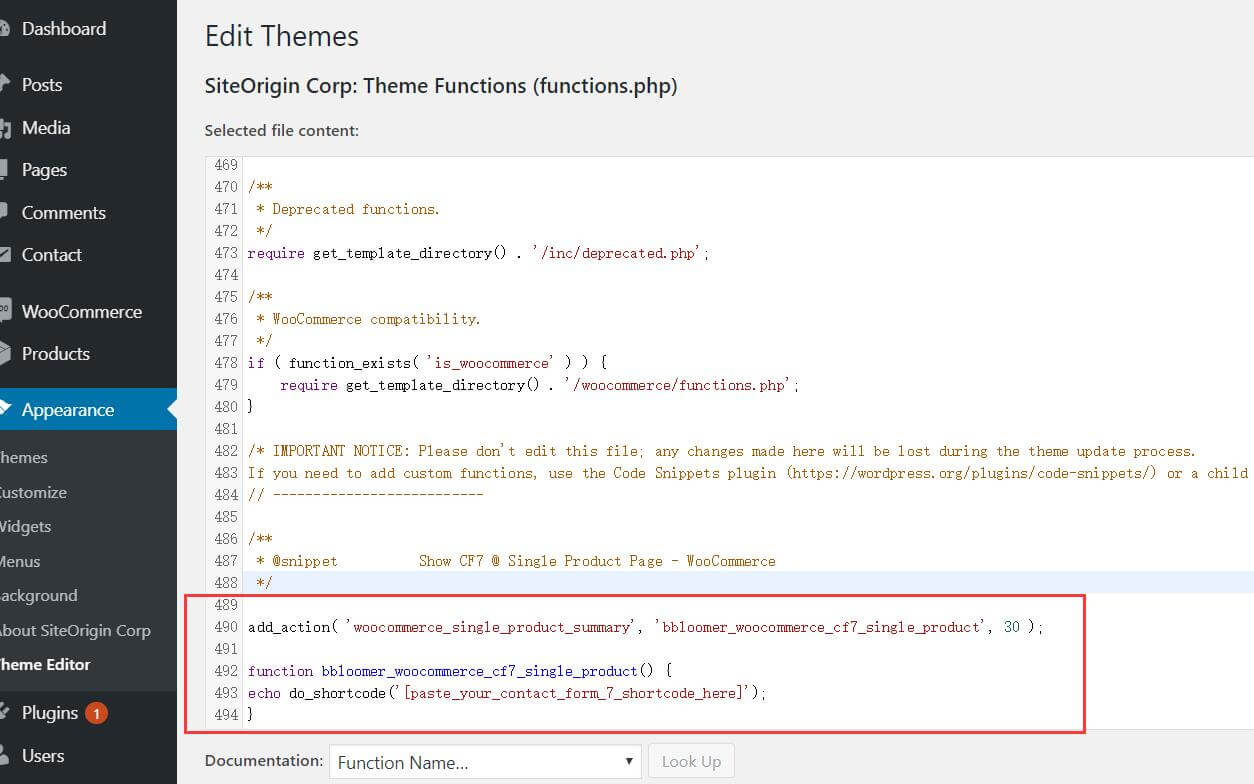Click the WooCommerce icon in sidebar
Screen dimensions: 1254x784
tap(5, 312)
